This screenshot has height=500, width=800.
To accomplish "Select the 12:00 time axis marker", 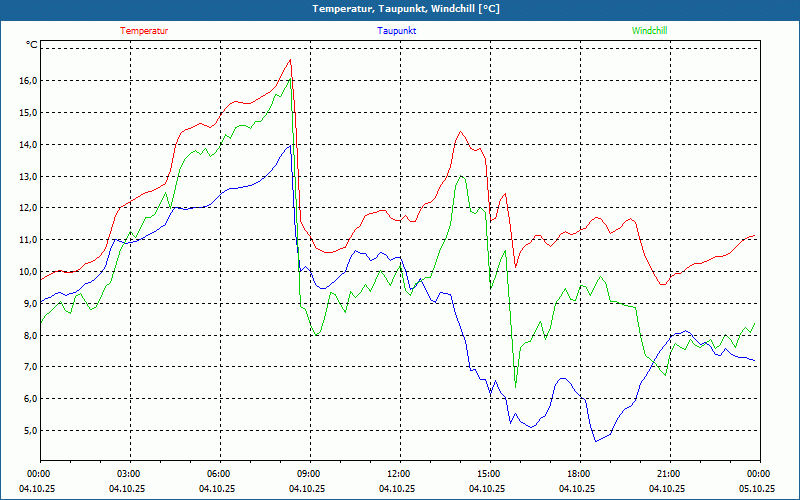I will click(x=399, y=474).
